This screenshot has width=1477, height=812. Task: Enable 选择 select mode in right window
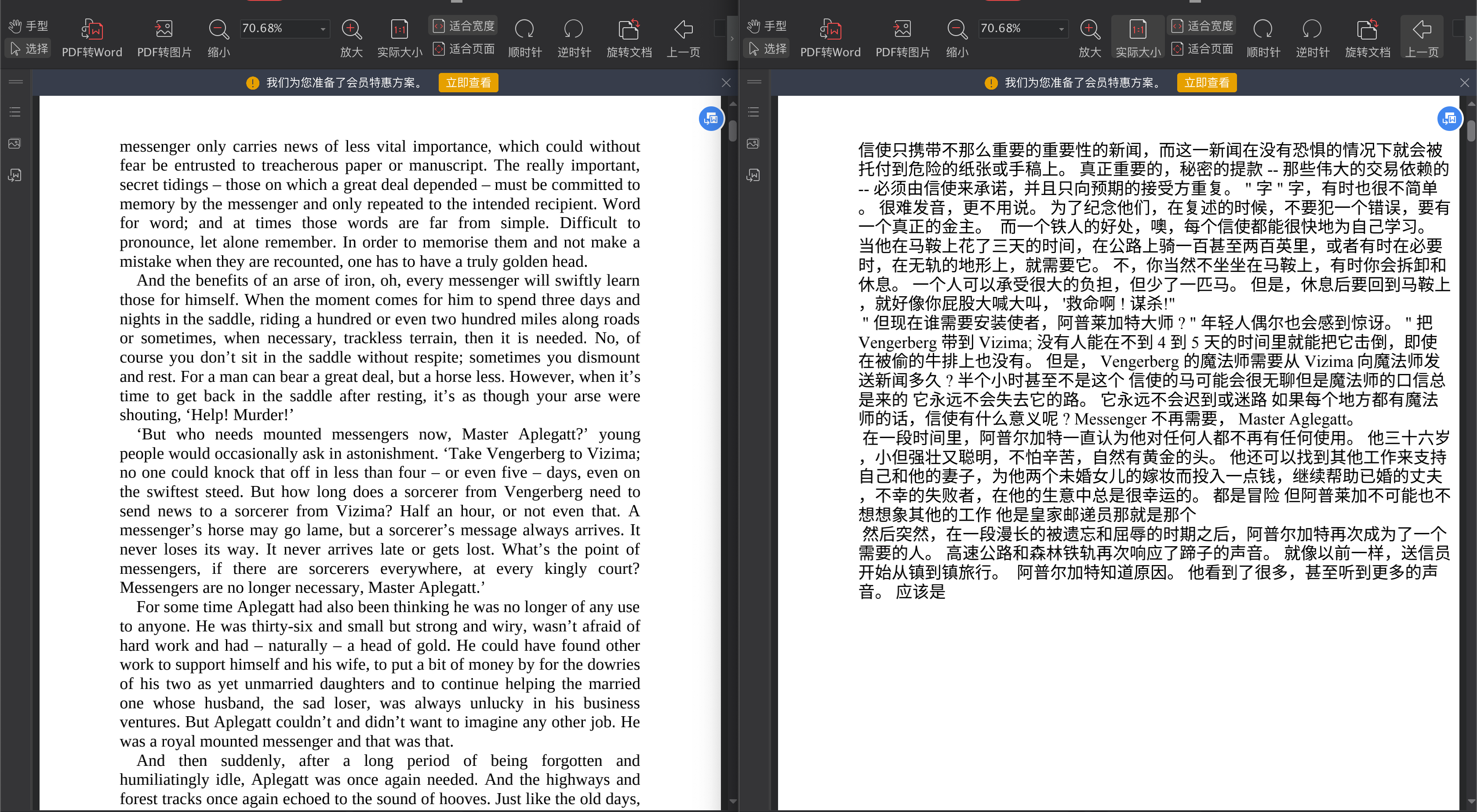(x=767, y=49)
